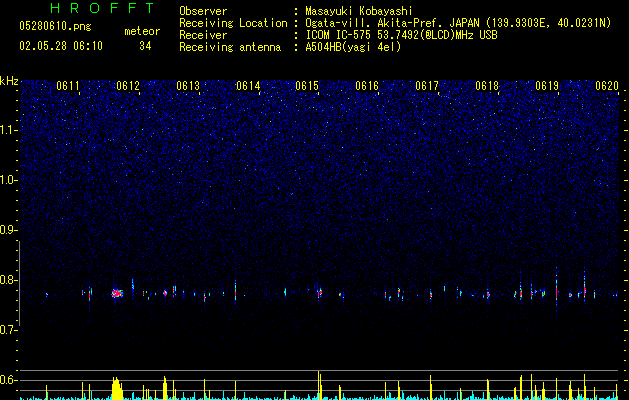The width and height of the screenshot is (629, 400).
Task: Click the 0618 time marker
Action: (487, 86)
